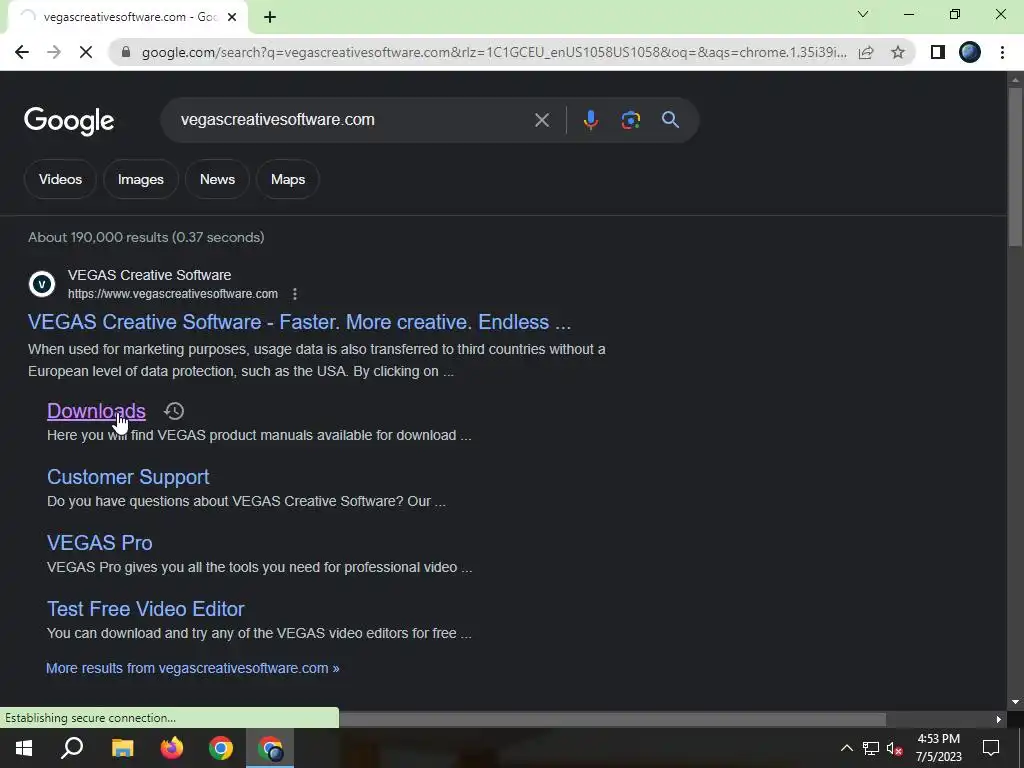The image size is (1024, 768).
Task: Share this page from address bar
Action: point(866,52)
